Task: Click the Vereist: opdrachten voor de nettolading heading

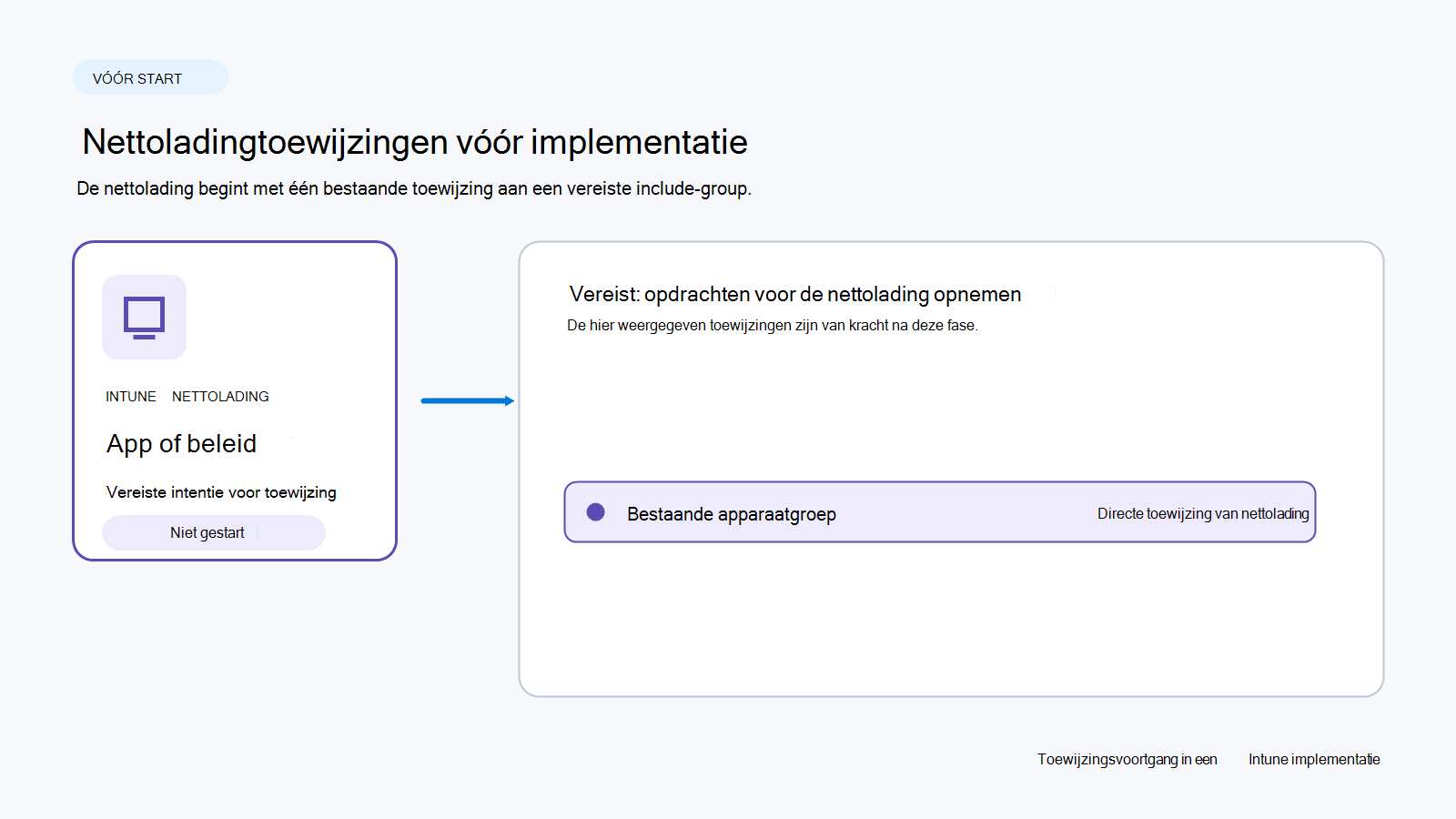Action: (795, 294)
